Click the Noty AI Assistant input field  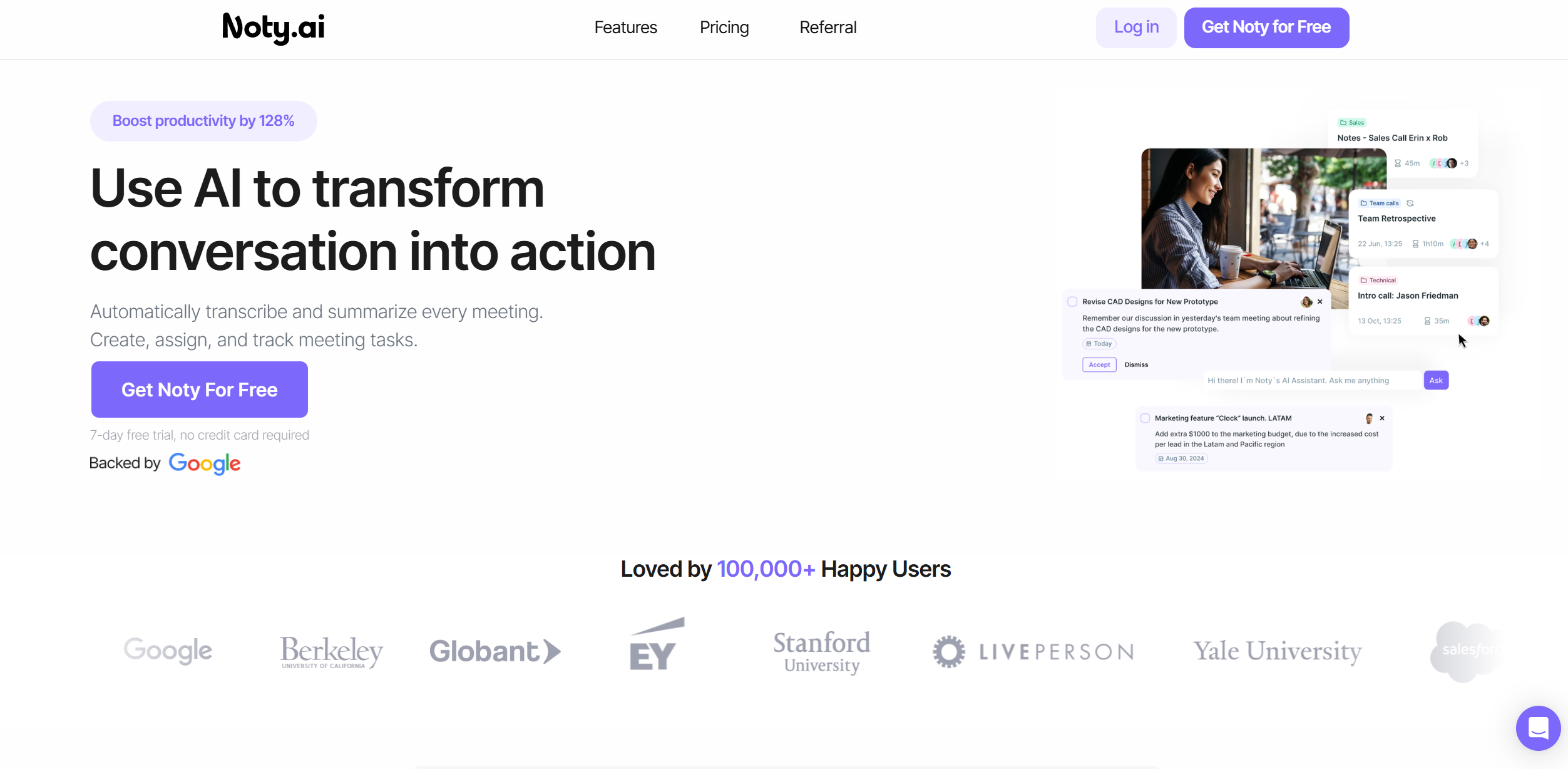click(1312, 380)
